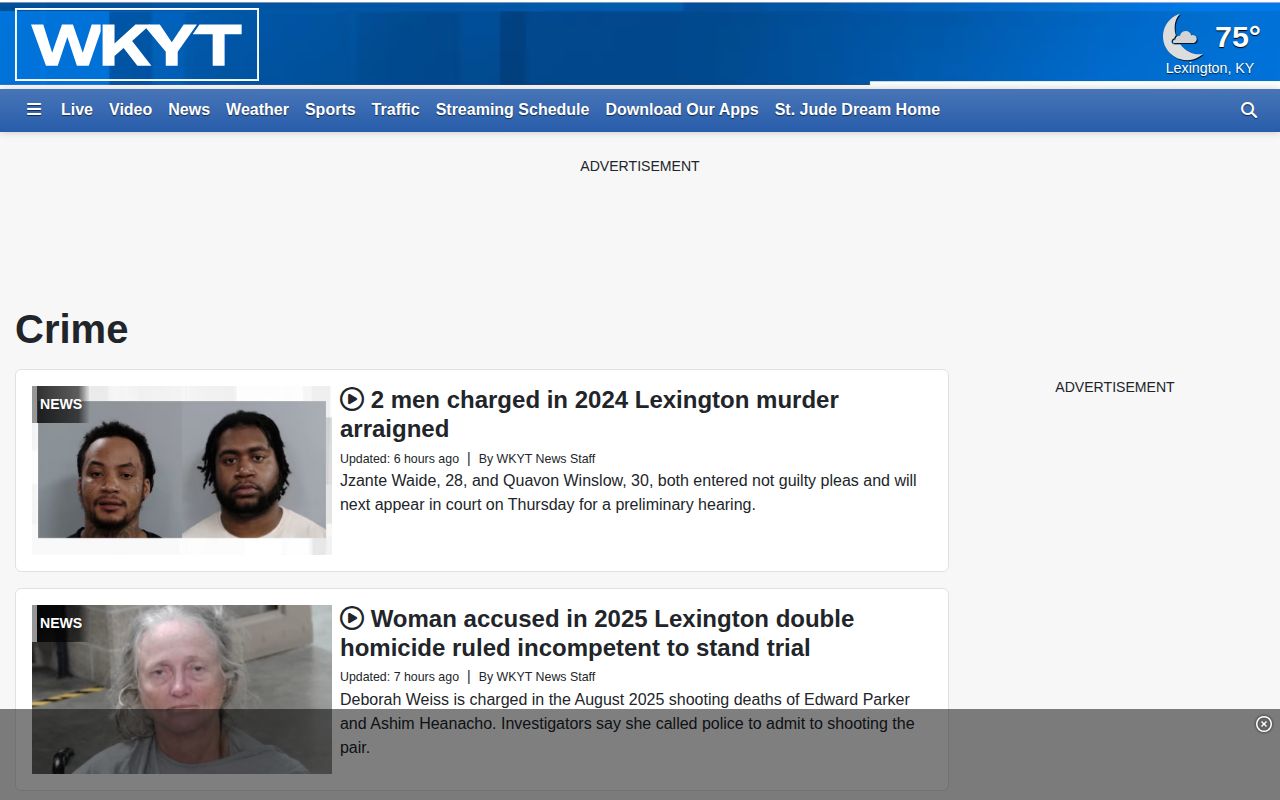The image size is (1280, 800).
Task: Click 'Updated: 6 hours ago' text
Action: [x=399, y=459]
